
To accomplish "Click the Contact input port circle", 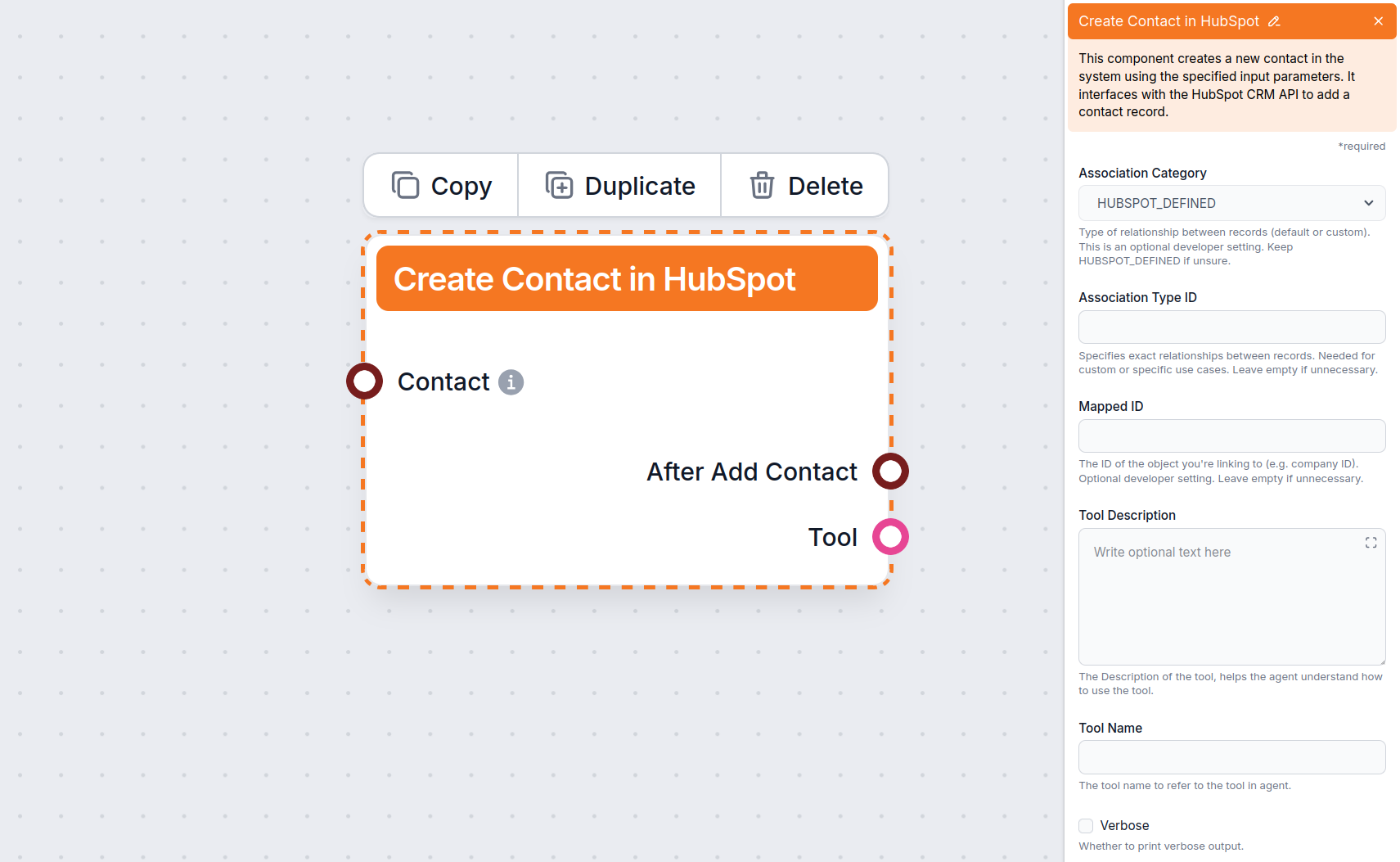I will tap(364, 381).
